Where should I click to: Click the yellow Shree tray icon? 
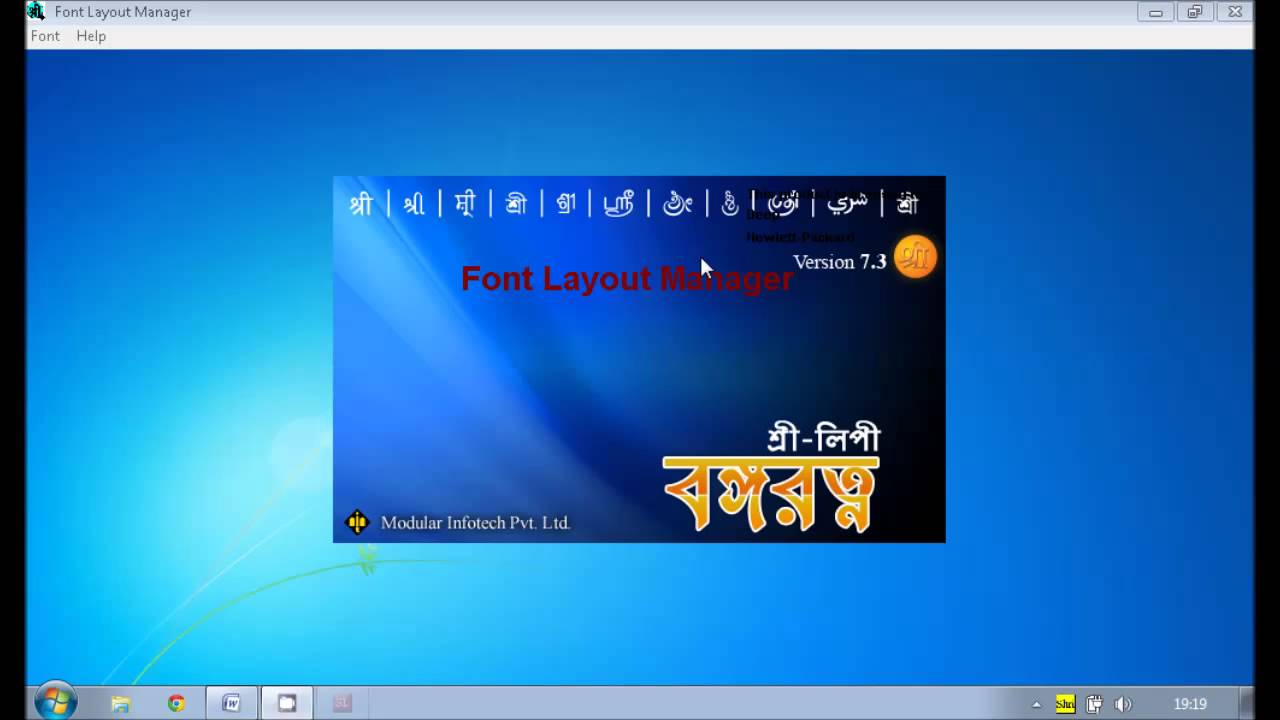coord(1065,704)
